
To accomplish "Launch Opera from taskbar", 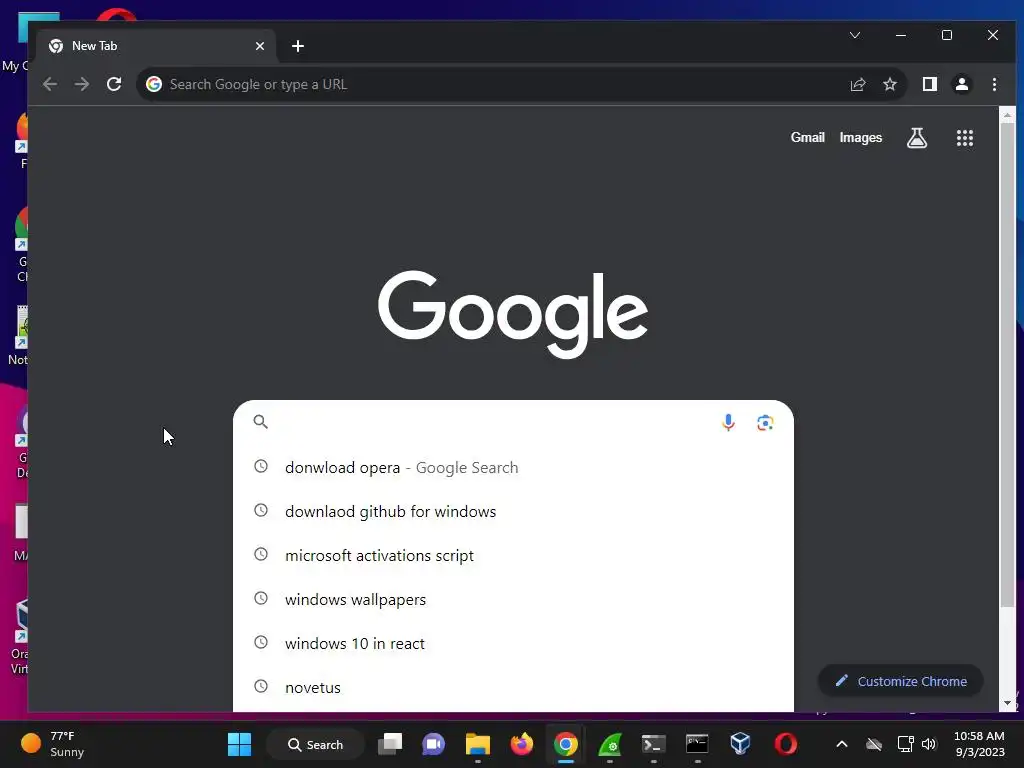I will click(786, 744).
